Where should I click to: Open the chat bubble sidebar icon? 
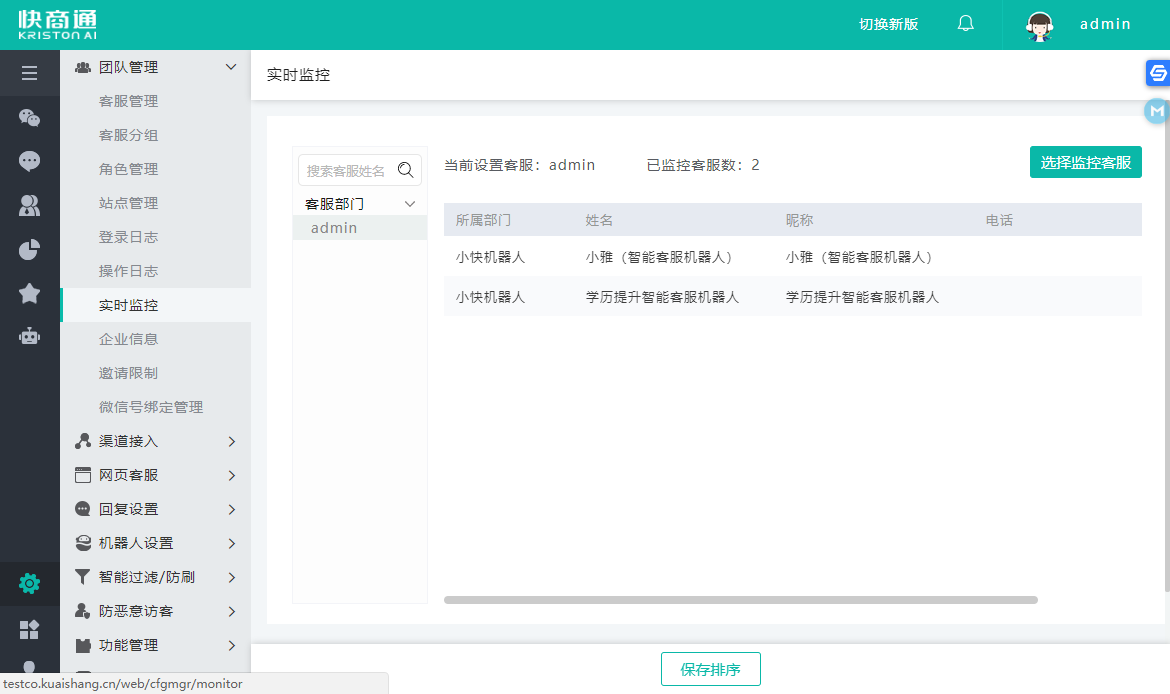click(29, 161)
